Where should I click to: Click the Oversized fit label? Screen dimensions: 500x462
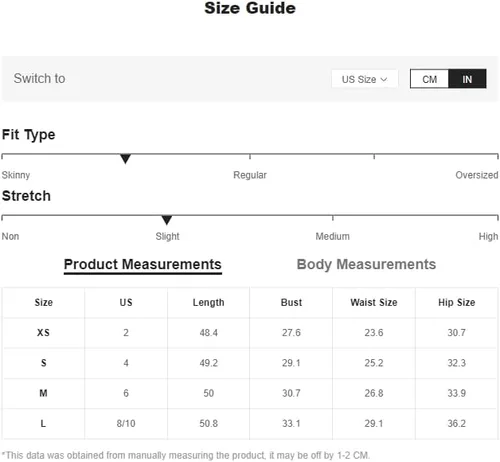tap(477, 175)
